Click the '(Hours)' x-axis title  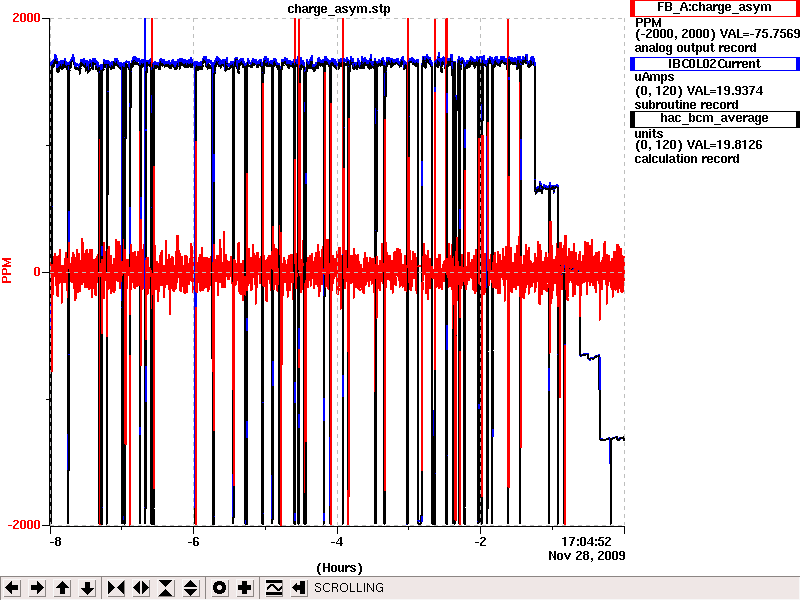[339, 568]
